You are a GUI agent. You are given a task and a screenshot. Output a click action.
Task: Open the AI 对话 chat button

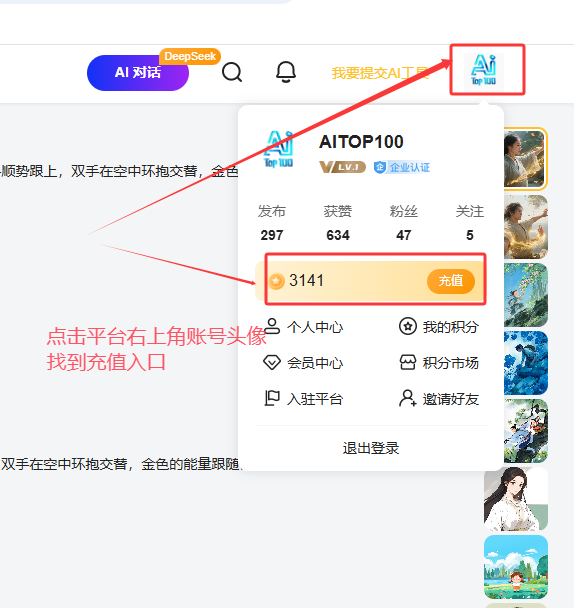pyautogui.click(x=138, y=73)
